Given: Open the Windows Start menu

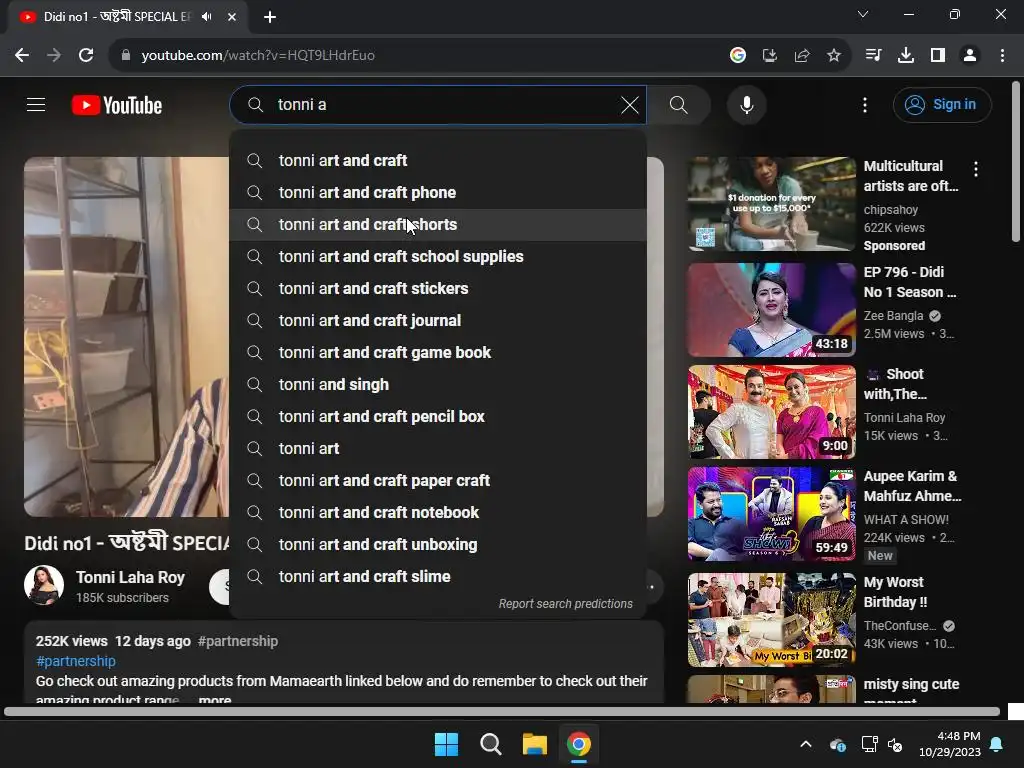Looking at the screenshot, I should pyautogui.click(x=447, y=744).
